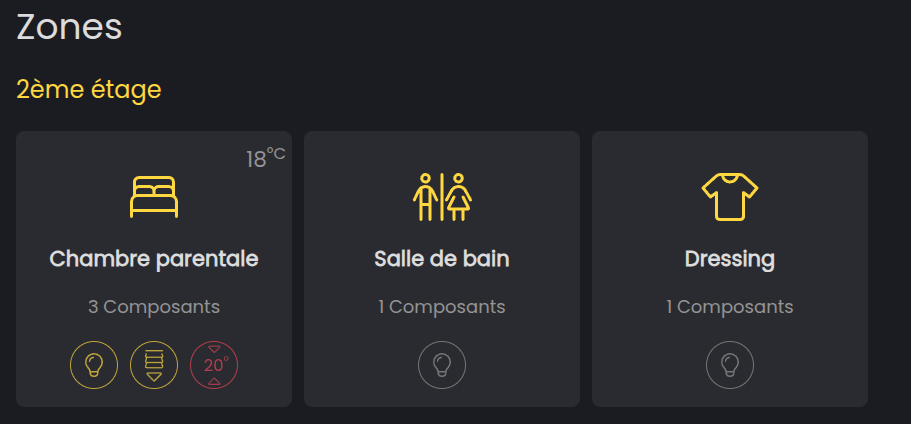Image resolution: width=911 pixels, height=424 pixels.
Task: Open the blinds control in Chambre parentale
Action: [x=154, y=365]
